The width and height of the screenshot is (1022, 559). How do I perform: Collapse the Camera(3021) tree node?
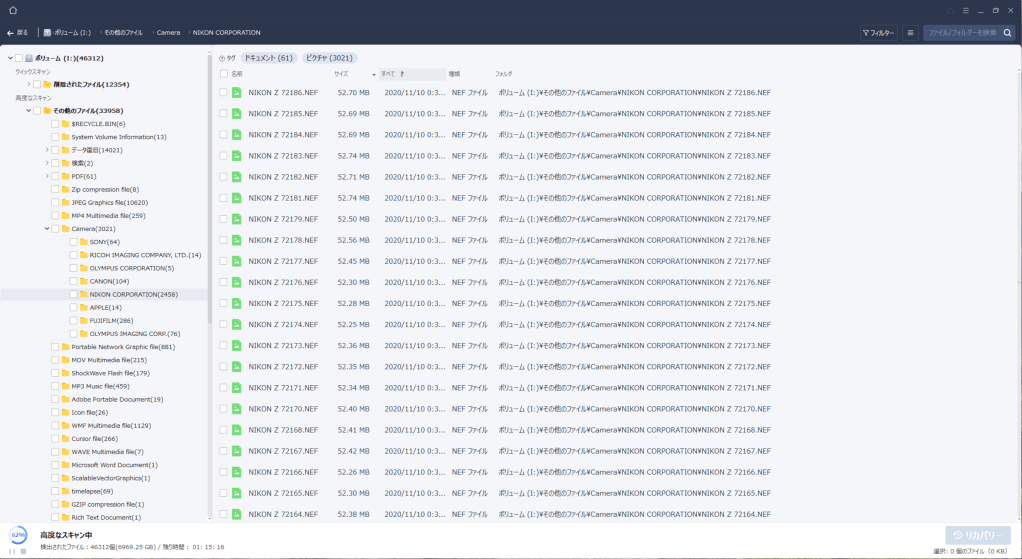pyautogui.click(x=47, y=229)
